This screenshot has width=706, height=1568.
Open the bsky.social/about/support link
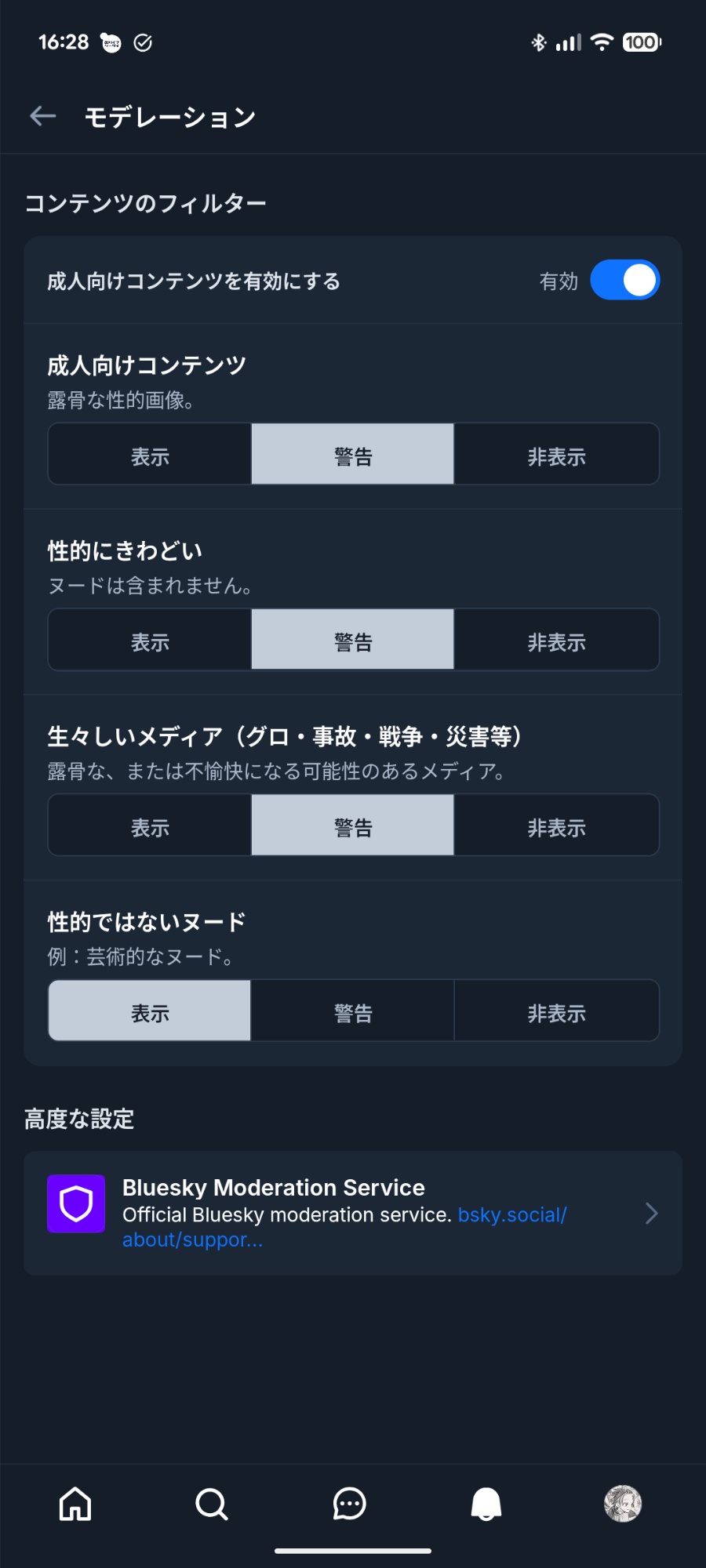[x=511, y=1215]
